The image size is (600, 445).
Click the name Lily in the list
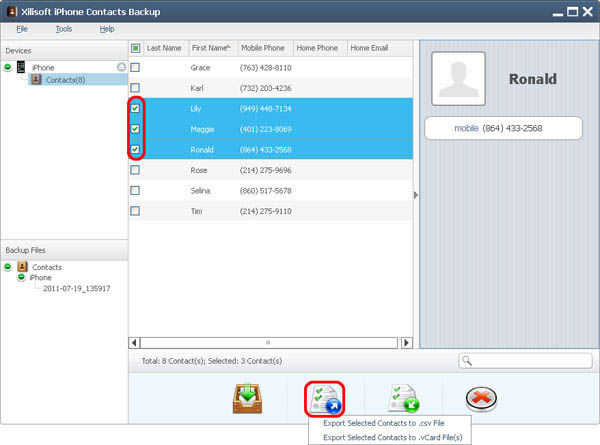[x=196, y=109]
